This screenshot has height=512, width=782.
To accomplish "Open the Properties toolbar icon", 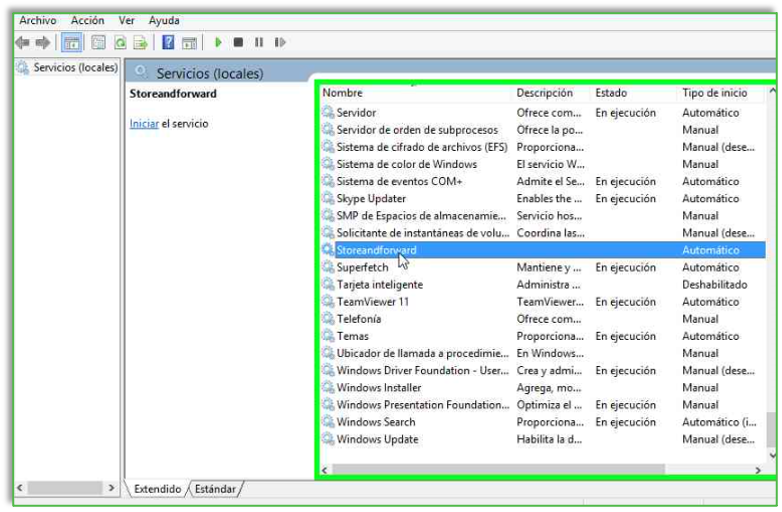I will click(98, 43).
